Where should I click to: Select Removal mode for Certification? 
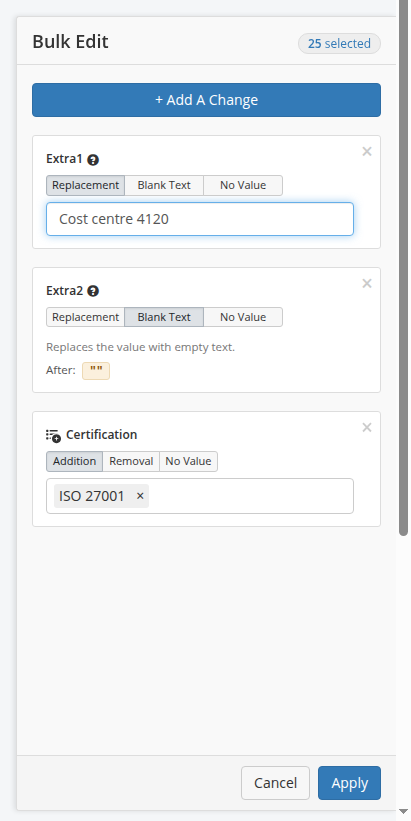point(131,461)
